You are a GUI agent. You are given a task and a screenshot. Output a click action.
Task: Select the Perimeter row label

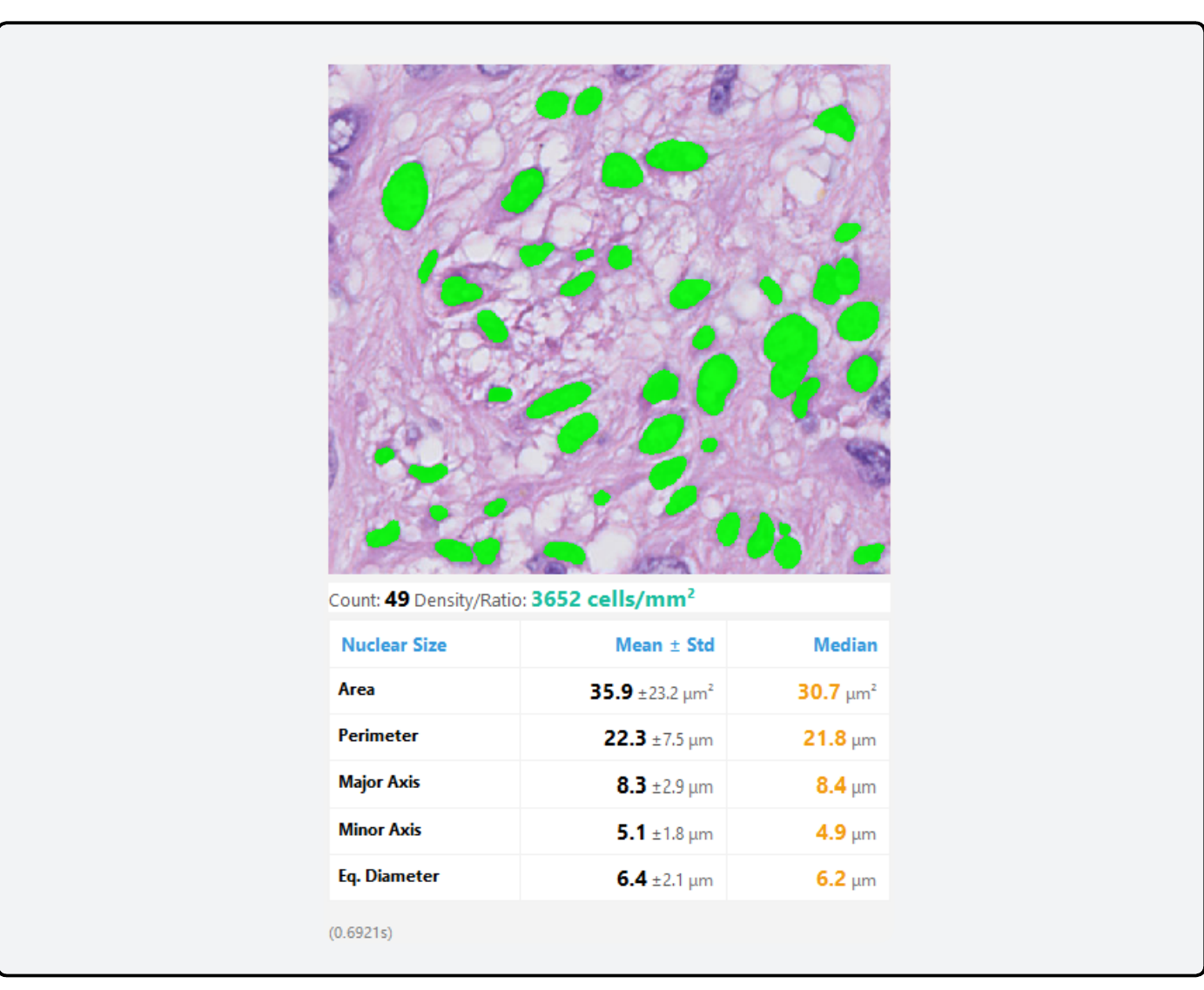click(x=378, y=736)
